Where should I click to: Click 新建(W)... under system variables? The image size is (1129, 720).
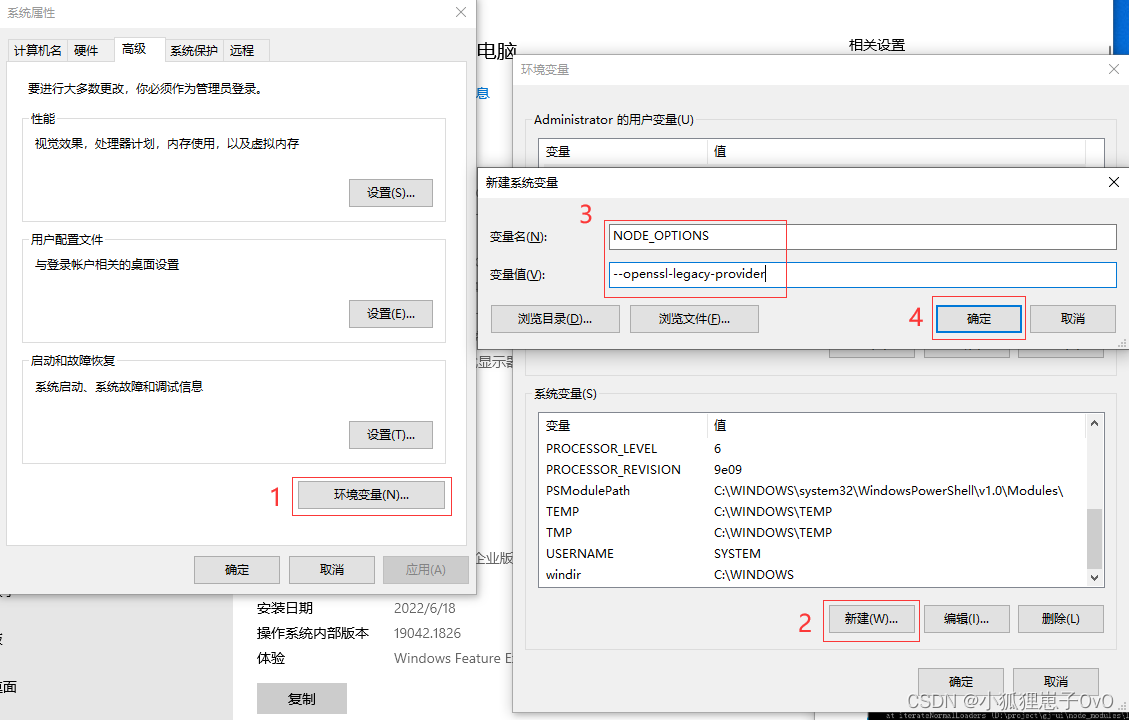(871, 619)
